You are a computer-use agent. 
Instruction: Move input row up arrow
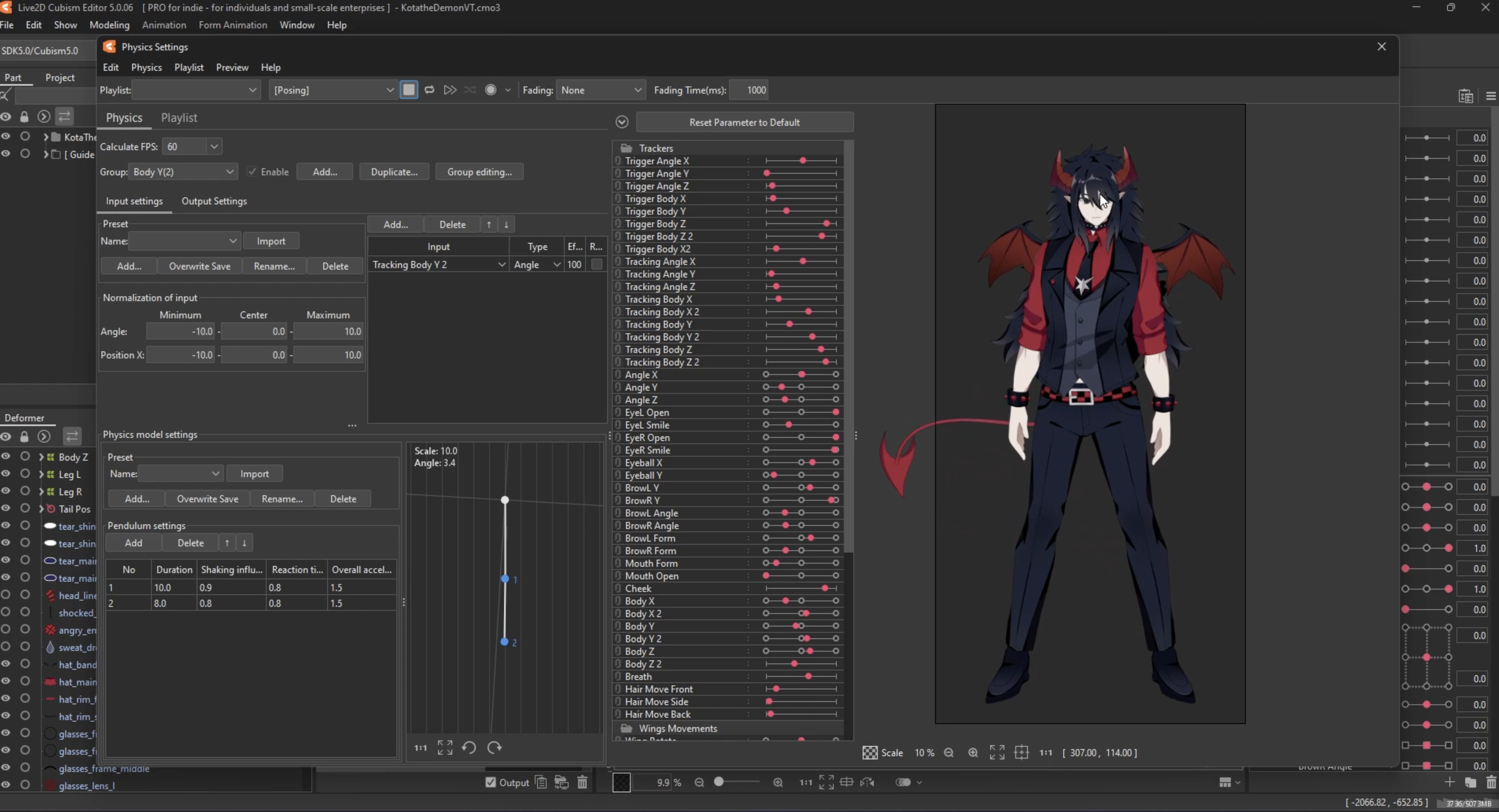(x=489, y=224)
